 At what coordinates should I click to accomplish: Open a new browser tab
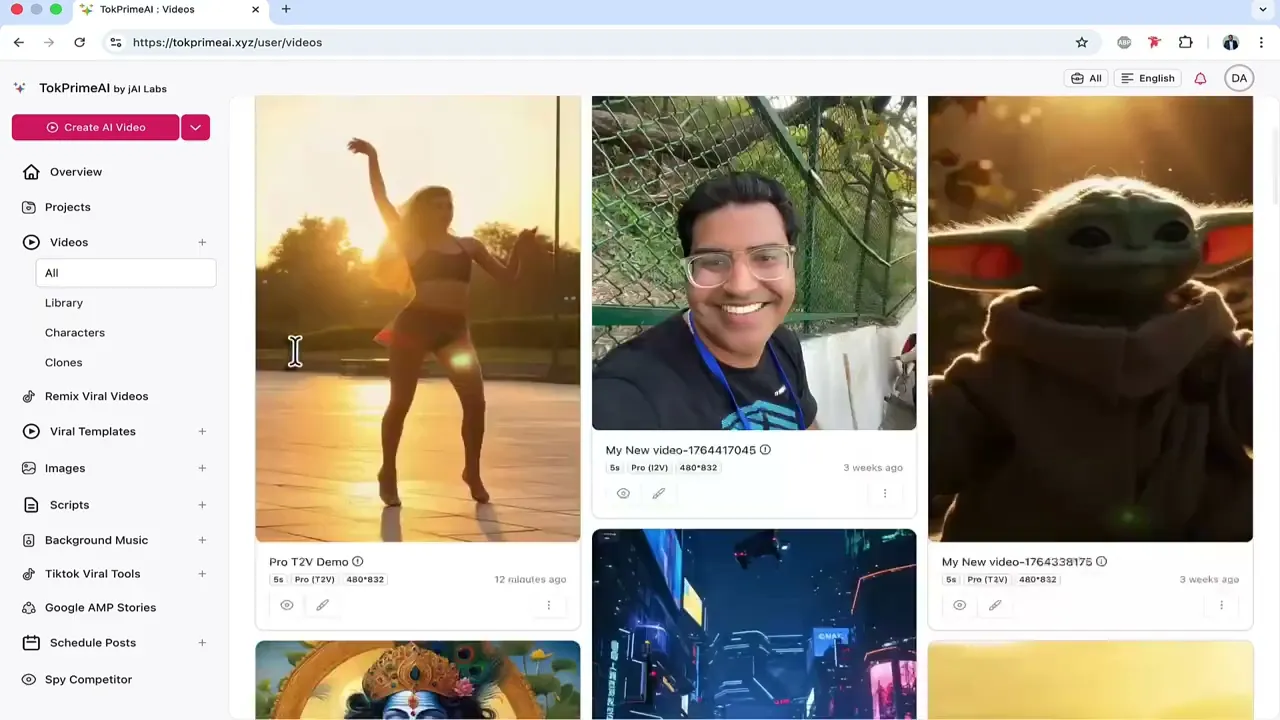pyautogui.click(x=286, y=9)
